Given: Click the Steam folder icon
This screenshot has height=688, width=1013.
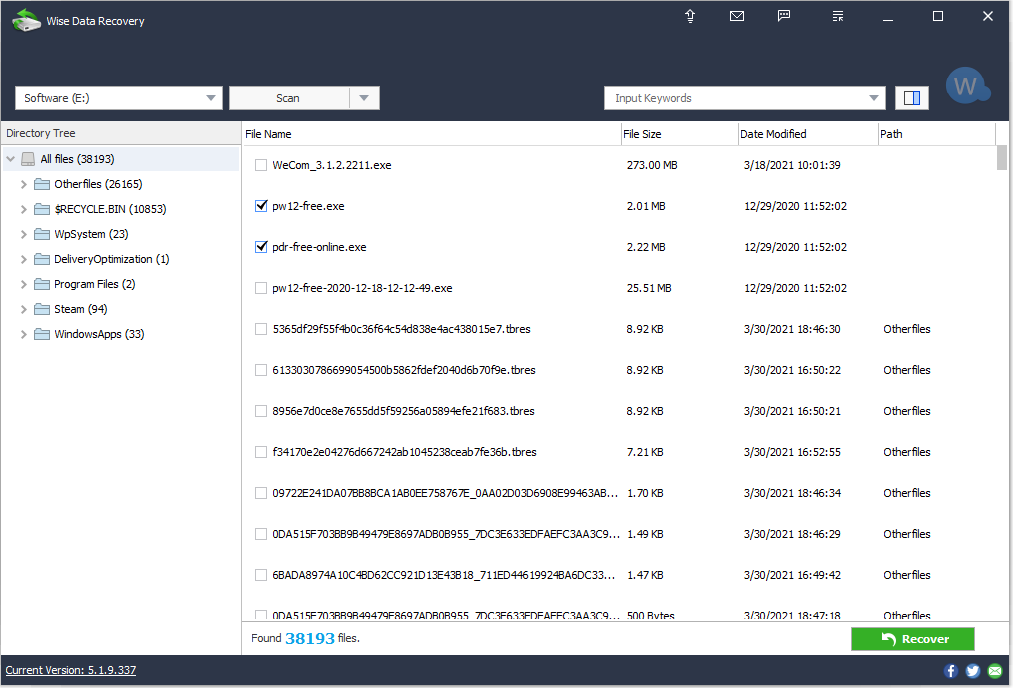Looking at the screenshot, I should (x=42, y=309).
